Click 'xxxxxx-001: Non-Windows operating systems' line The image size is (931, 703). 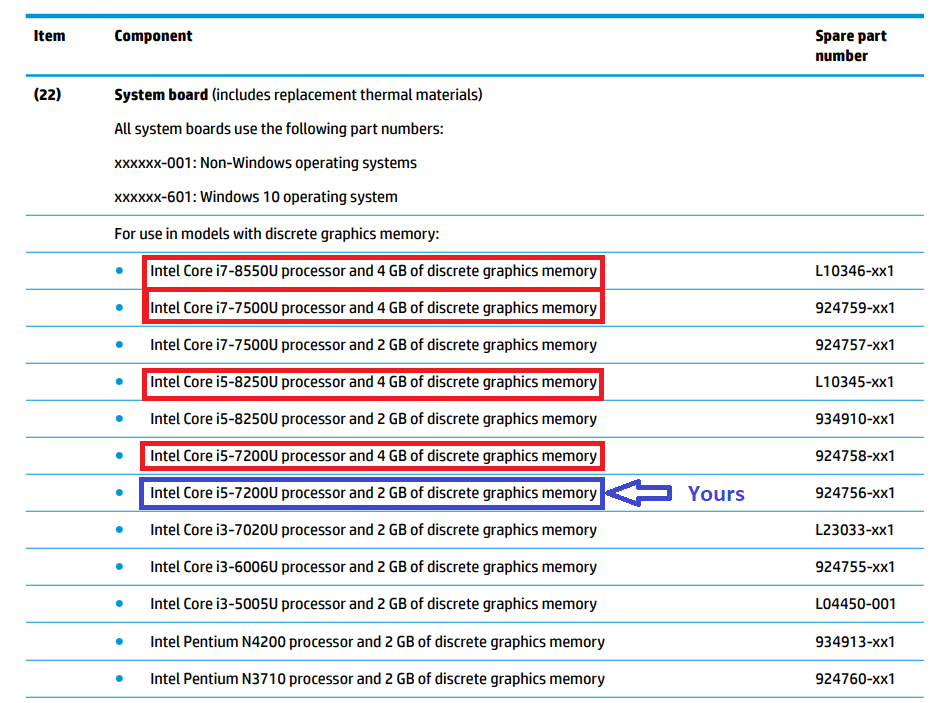(265, 163)
